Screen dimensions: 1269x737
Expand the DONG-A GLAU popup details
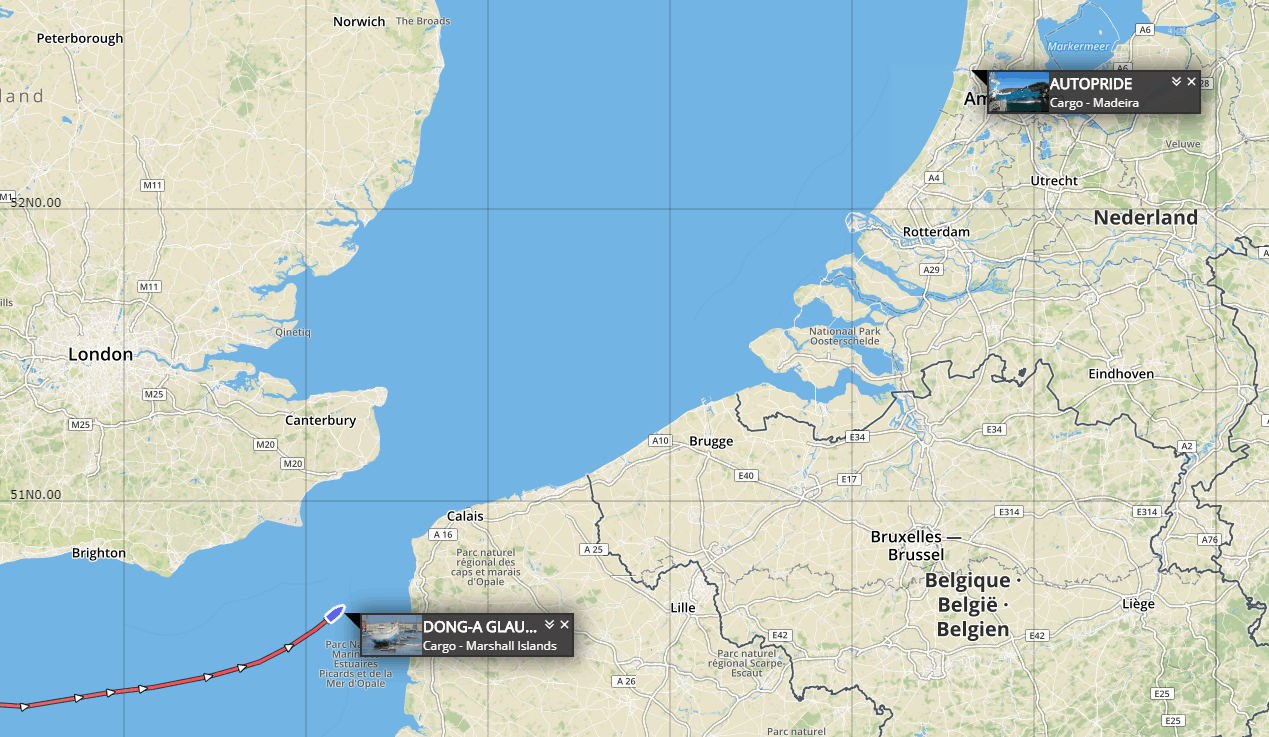point(549,625)
